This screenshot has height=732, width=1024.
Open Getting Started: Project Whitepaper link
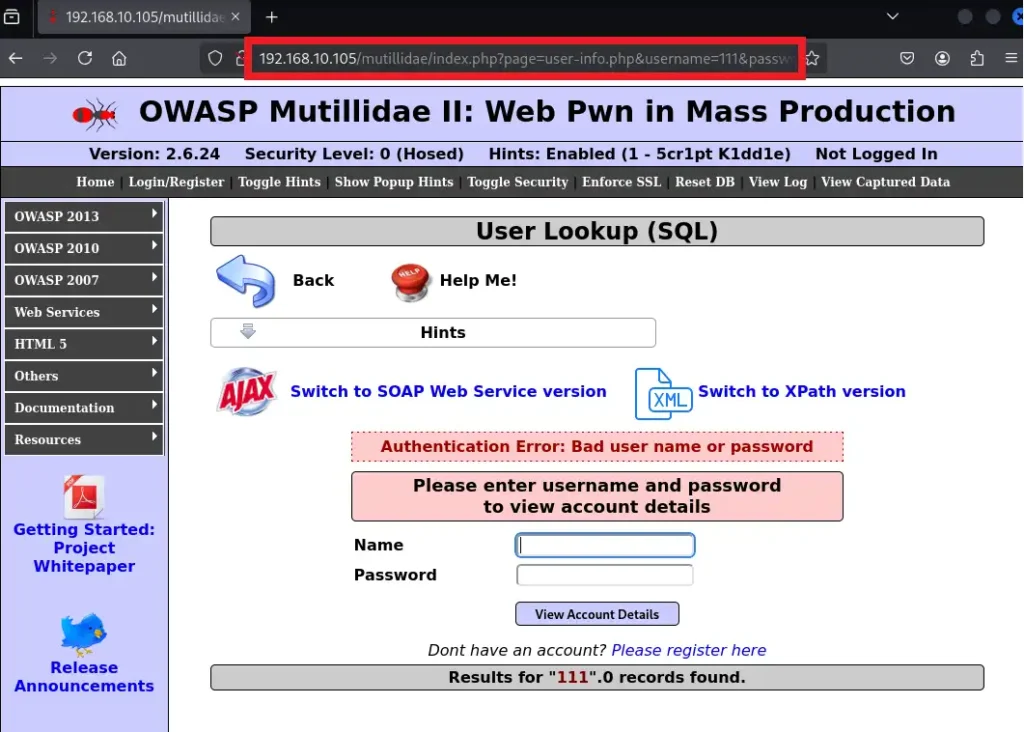tap(84, 548)
